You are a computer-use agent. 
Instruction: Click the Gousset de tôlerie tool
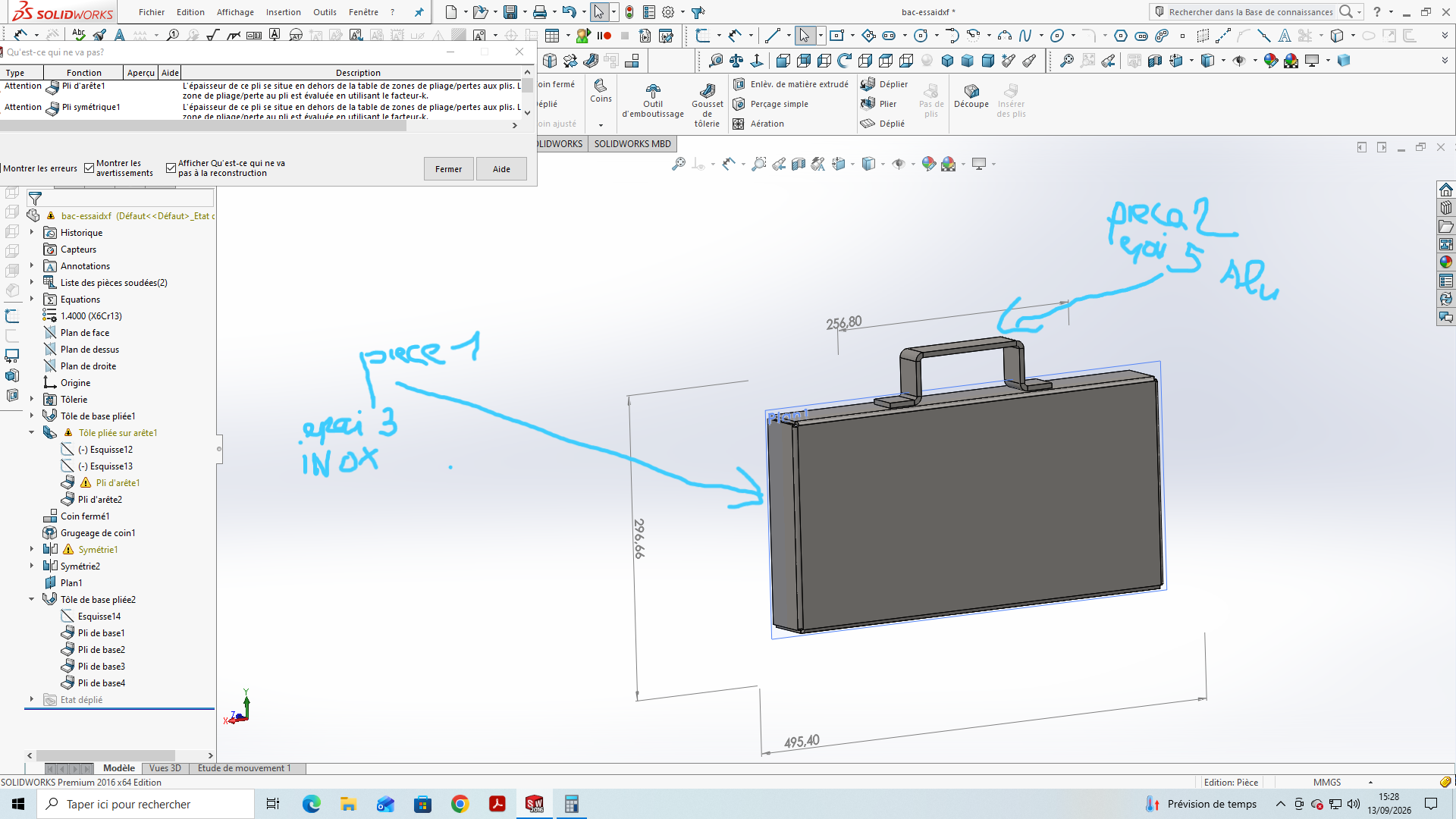(707, 105)
